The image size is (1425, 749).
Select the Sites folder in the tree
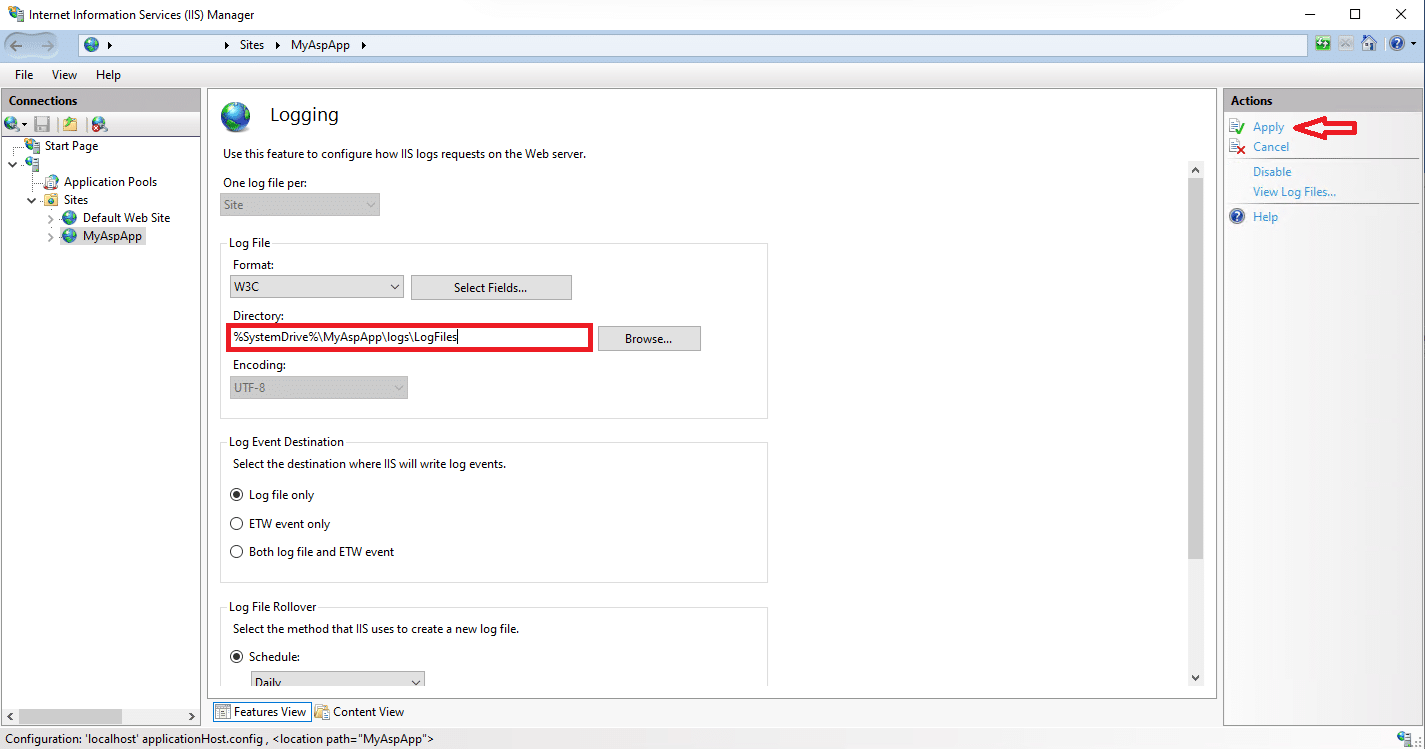pyautogui.click(x=75, y=200)
